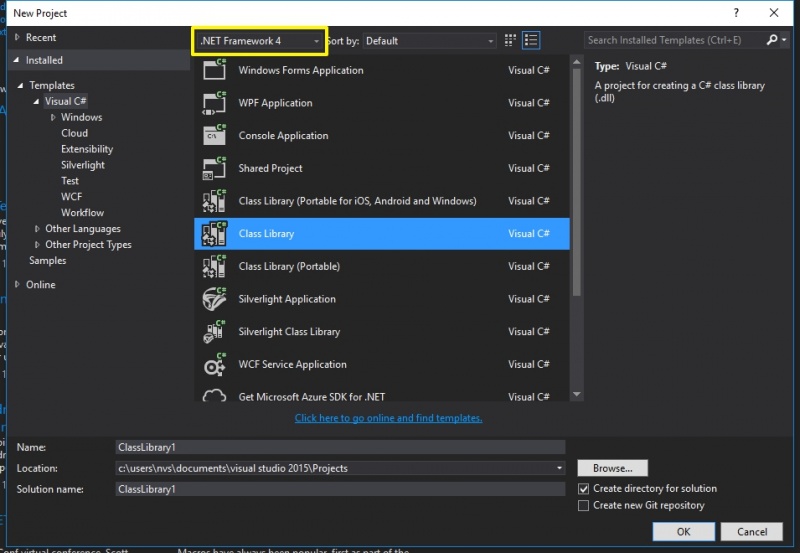
Task: Select the Silverlight Application row text
Action: point(287,298)
